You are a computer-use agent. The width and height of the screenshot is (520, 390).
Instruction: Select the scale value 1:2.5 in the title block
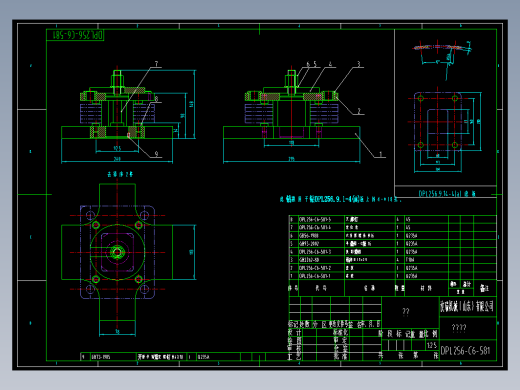pos(432,345)
